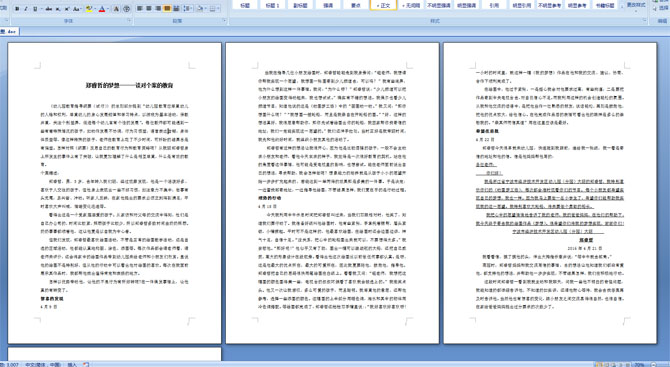Click the text highlight color marker
The image size is (670, 367).
click(89, 9)
